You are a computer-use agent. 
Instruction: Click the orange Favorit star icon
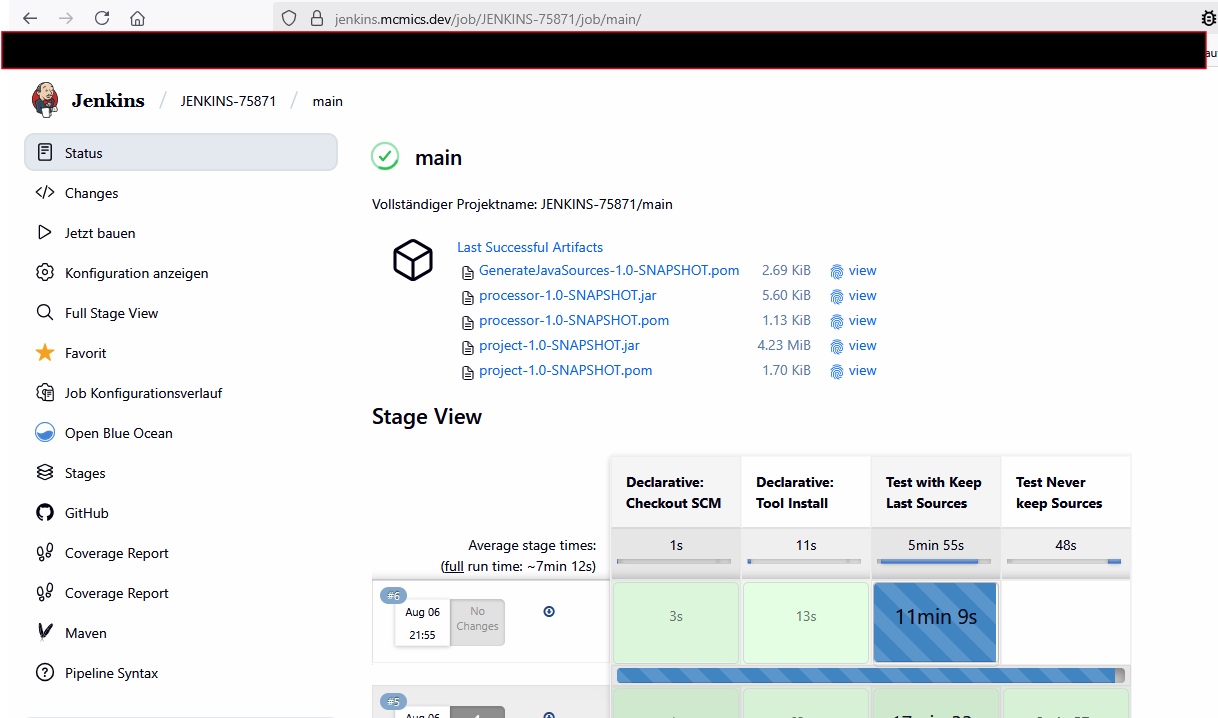click(x=44, y=352)
